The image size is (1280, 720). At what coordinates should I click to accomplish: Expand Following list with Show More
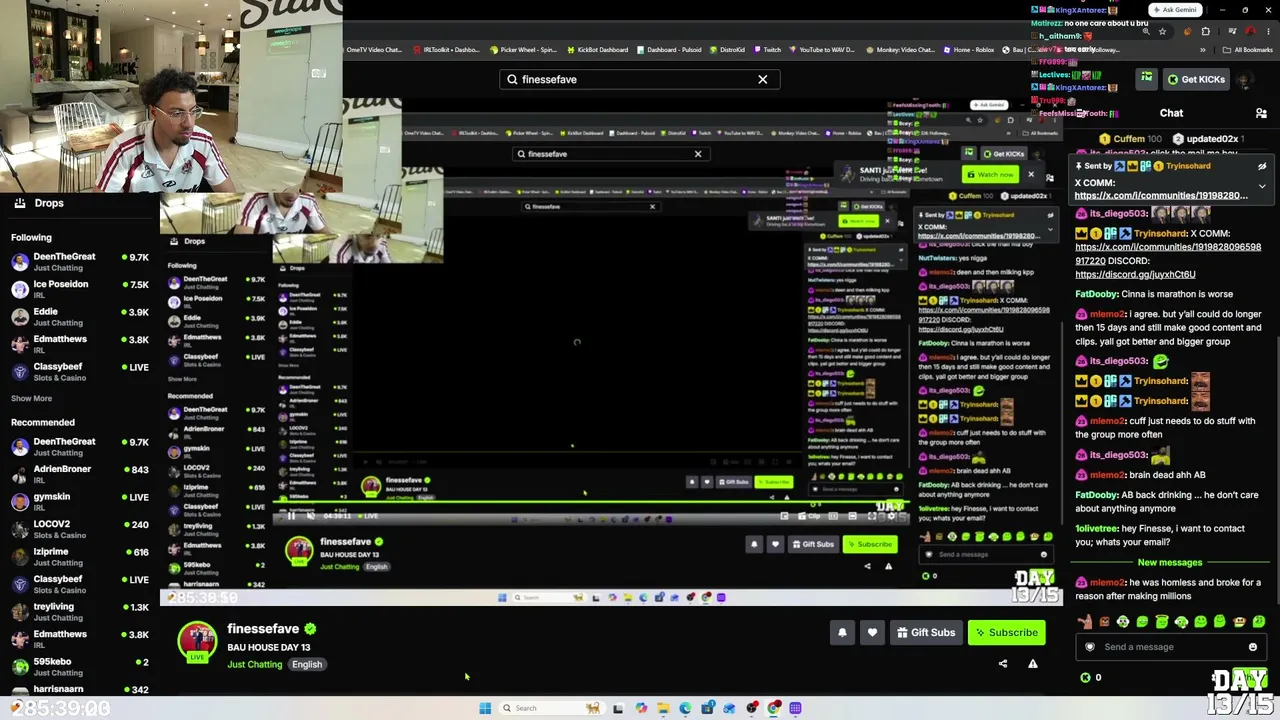click(x=31, y=398)
